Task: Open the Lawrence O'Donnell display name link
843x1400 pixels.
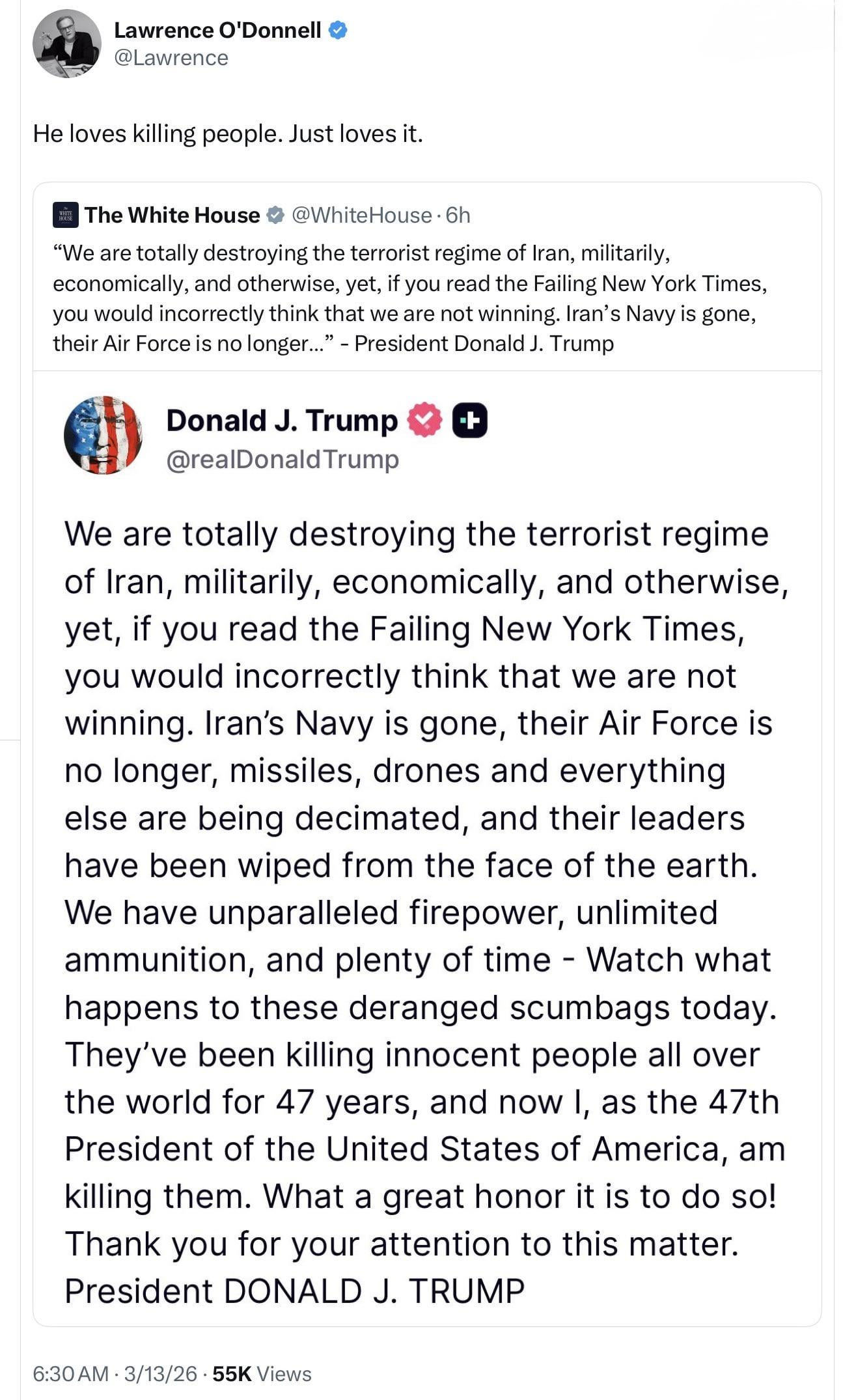Action: coord(217,30)
